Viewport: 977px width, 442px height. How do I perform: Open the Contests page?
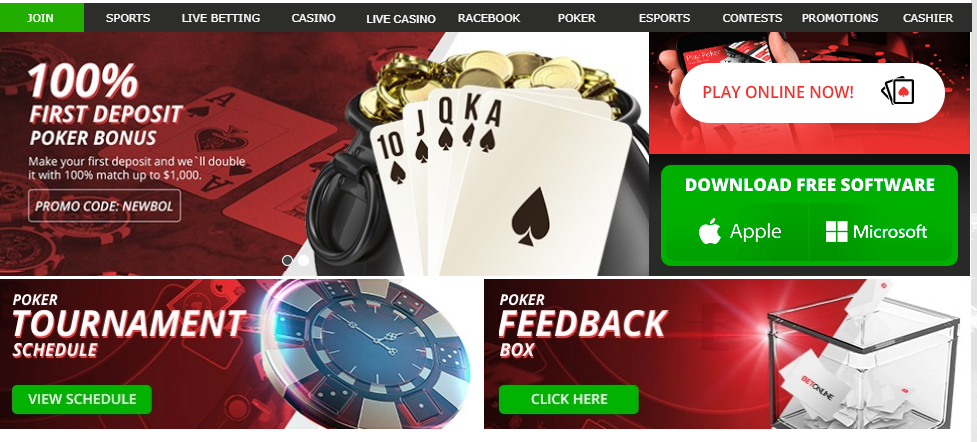click(x=752, y=18)
